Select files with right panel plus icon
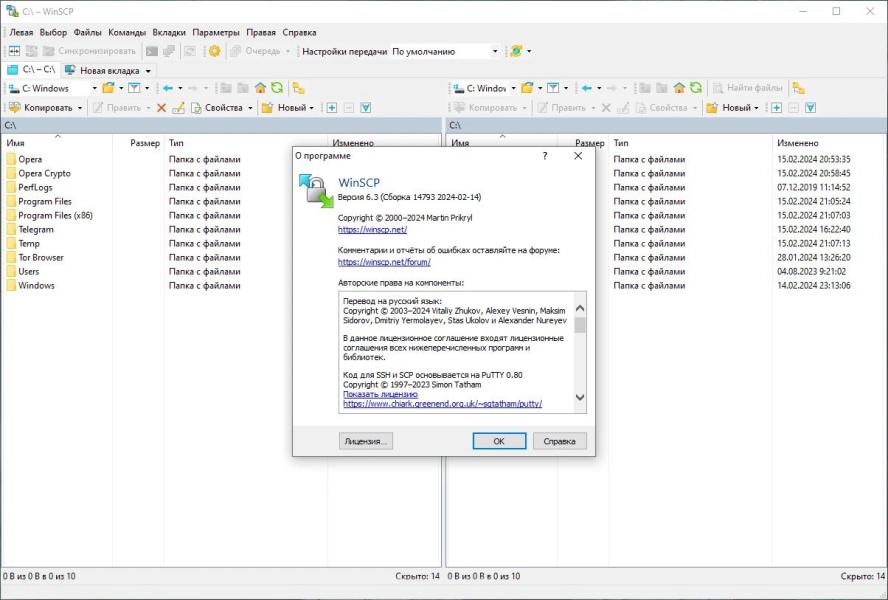 (x=776, y=108)
